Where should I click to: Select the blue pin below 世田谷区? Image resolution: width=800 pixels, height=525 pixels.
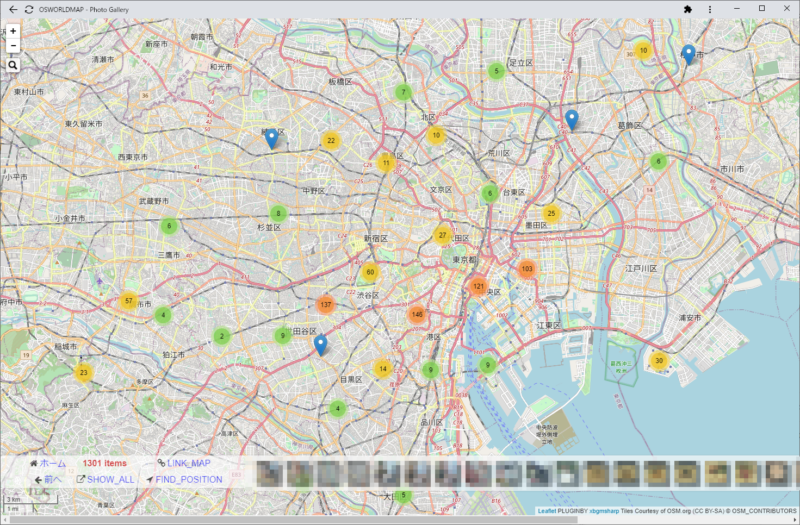click(x=320, y=345)
